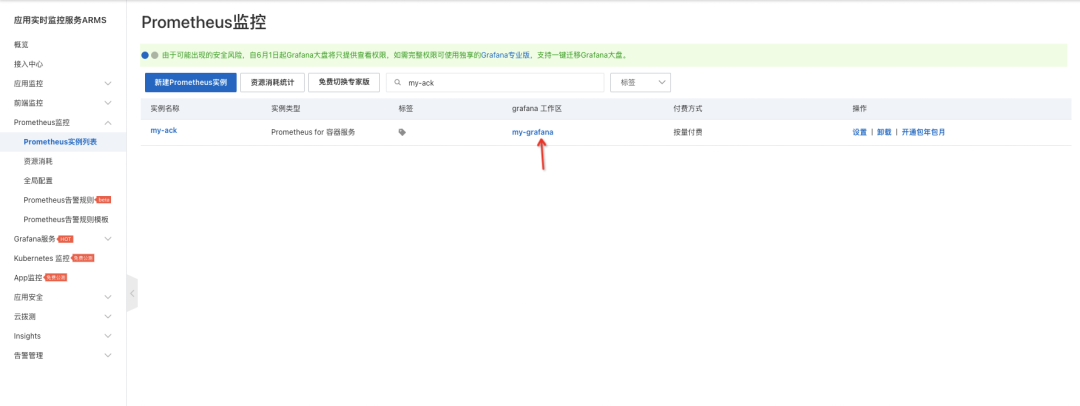Image resolution: width=1080 pixels, height=406 pixels.
Task: Open the my-ack instance link
Action: [164, 130]
